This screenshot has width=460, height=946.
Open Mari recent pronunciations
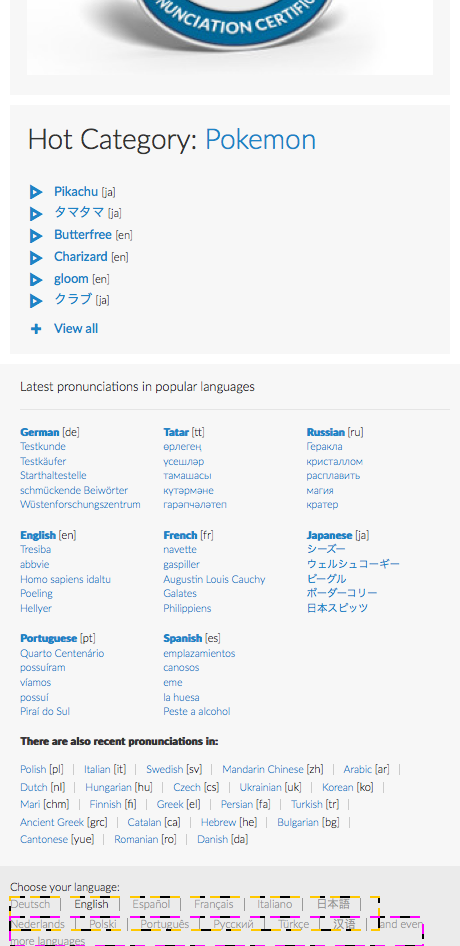click(31, 804)
